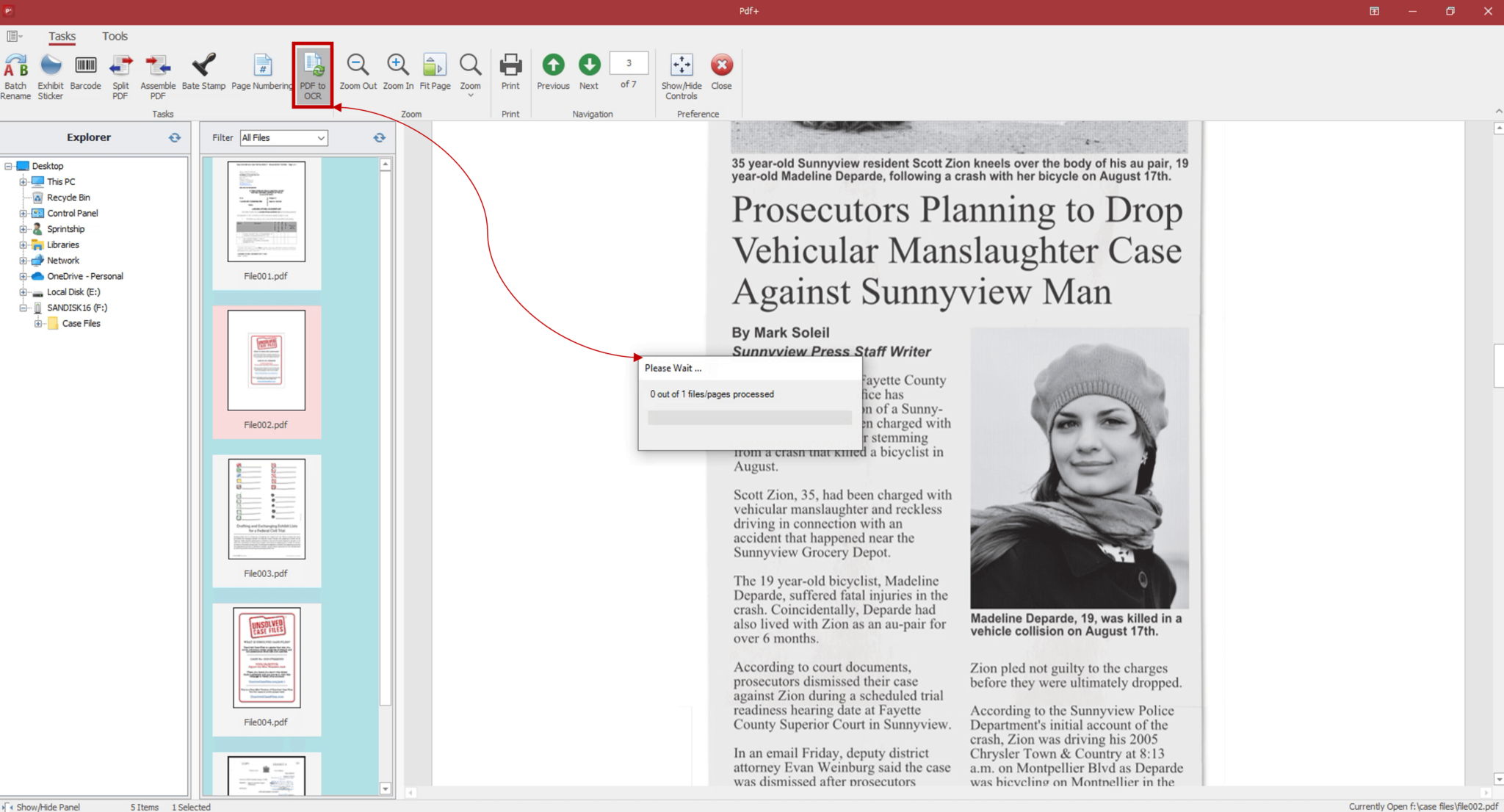
Task: Refresh the Explorer panel
Action: [175, 137]
